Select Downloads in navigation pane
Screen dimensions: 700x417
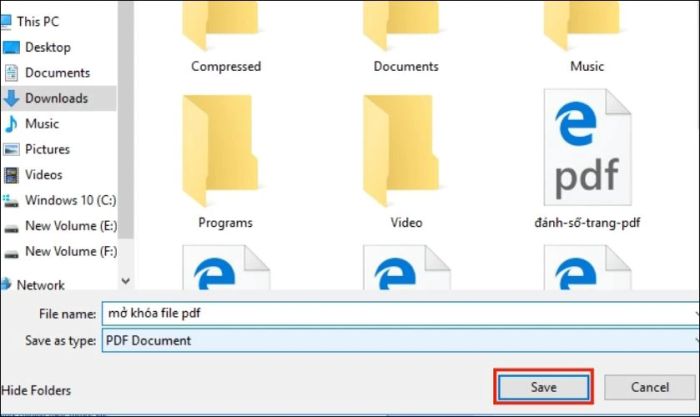[56, 98]
